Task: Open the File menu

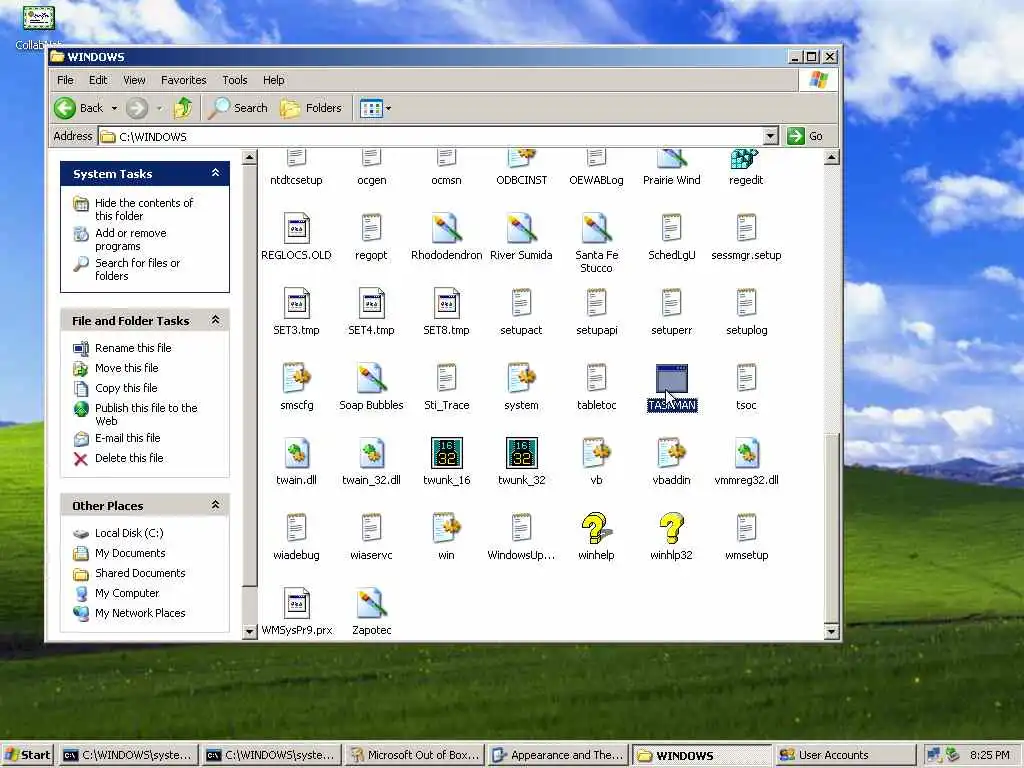Action: (x=65, y=80)
